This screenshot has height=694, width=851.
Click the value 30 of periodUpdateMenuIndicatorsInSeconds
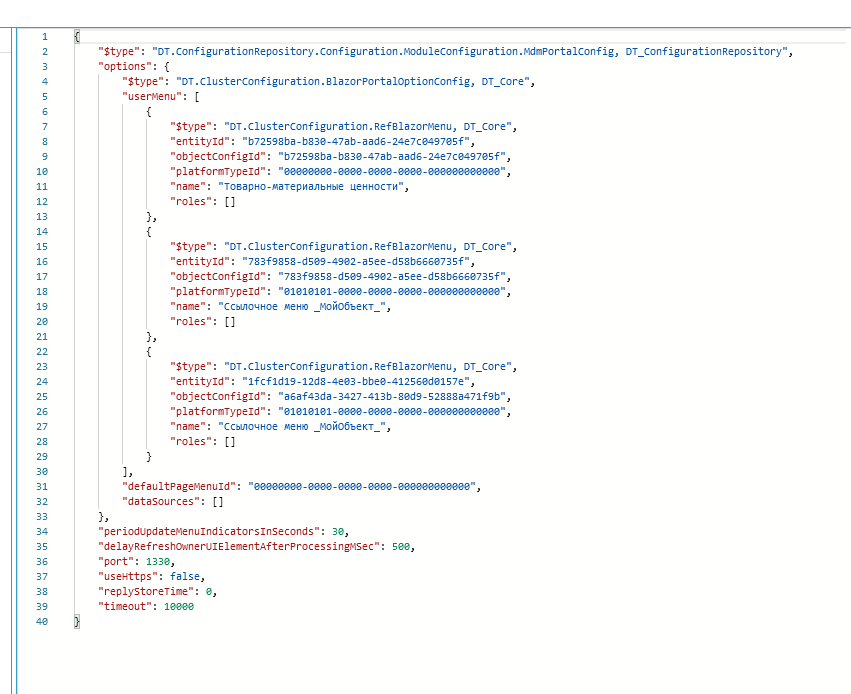341,531
